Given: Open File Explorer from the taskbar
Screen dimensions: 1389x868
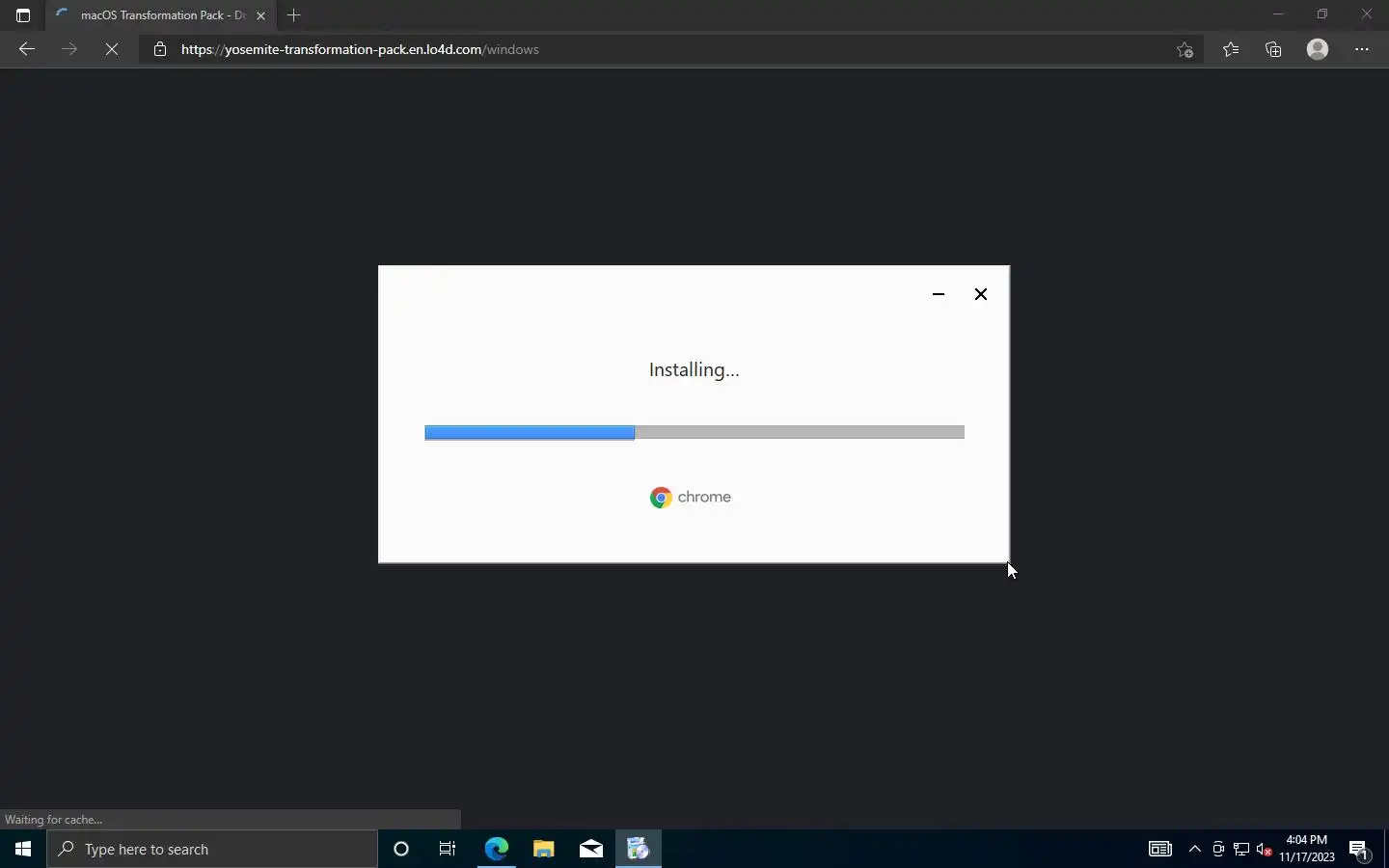Looking at the screenshot, I should pos(544,849).
